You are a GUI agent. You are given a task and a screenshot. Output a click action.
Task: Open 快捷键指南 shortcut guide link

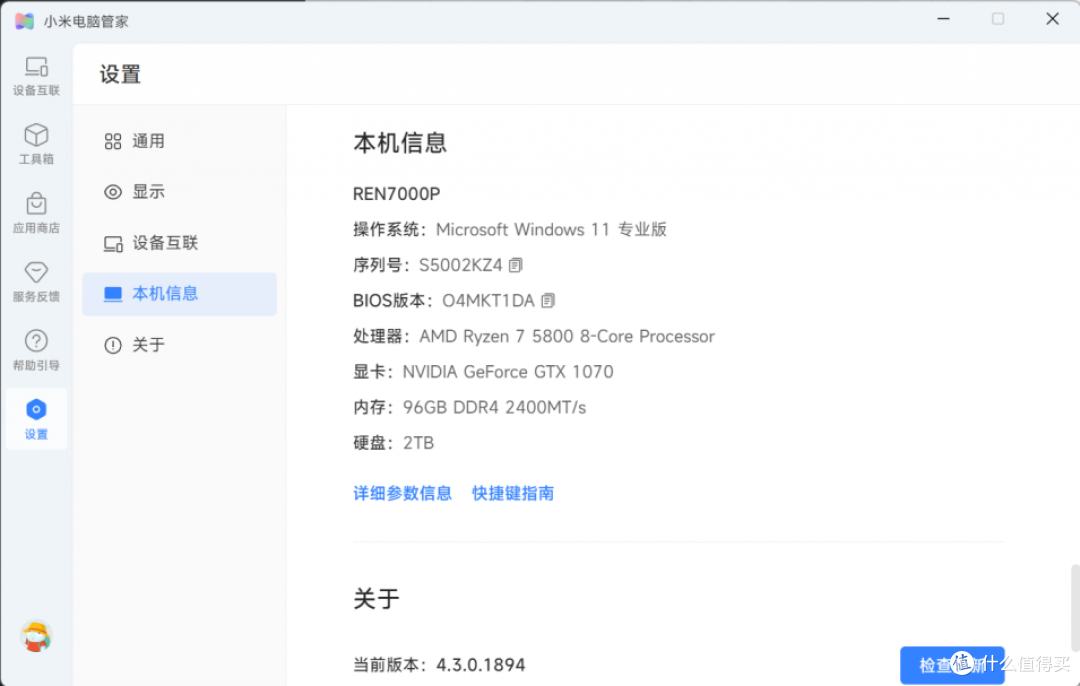(513, 494)
